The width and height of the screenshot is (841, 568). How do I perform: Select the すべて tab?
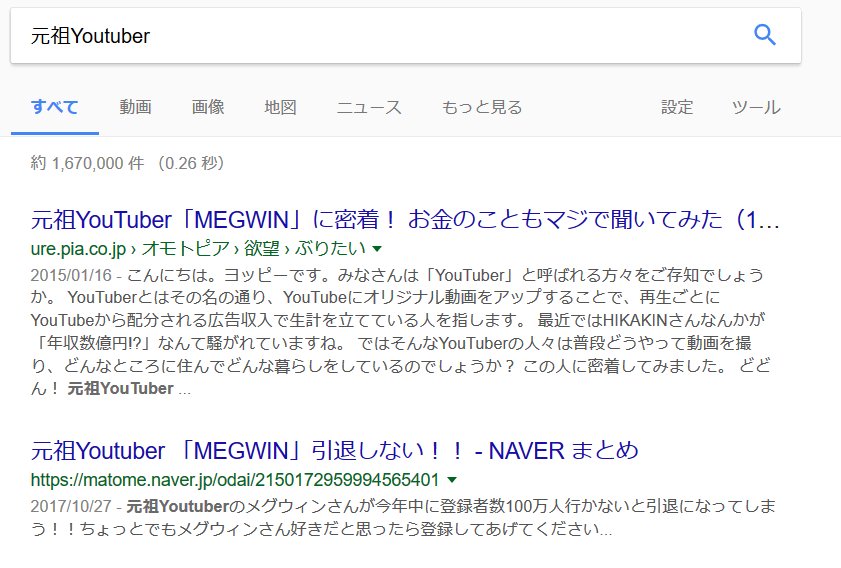click(54, 107)
